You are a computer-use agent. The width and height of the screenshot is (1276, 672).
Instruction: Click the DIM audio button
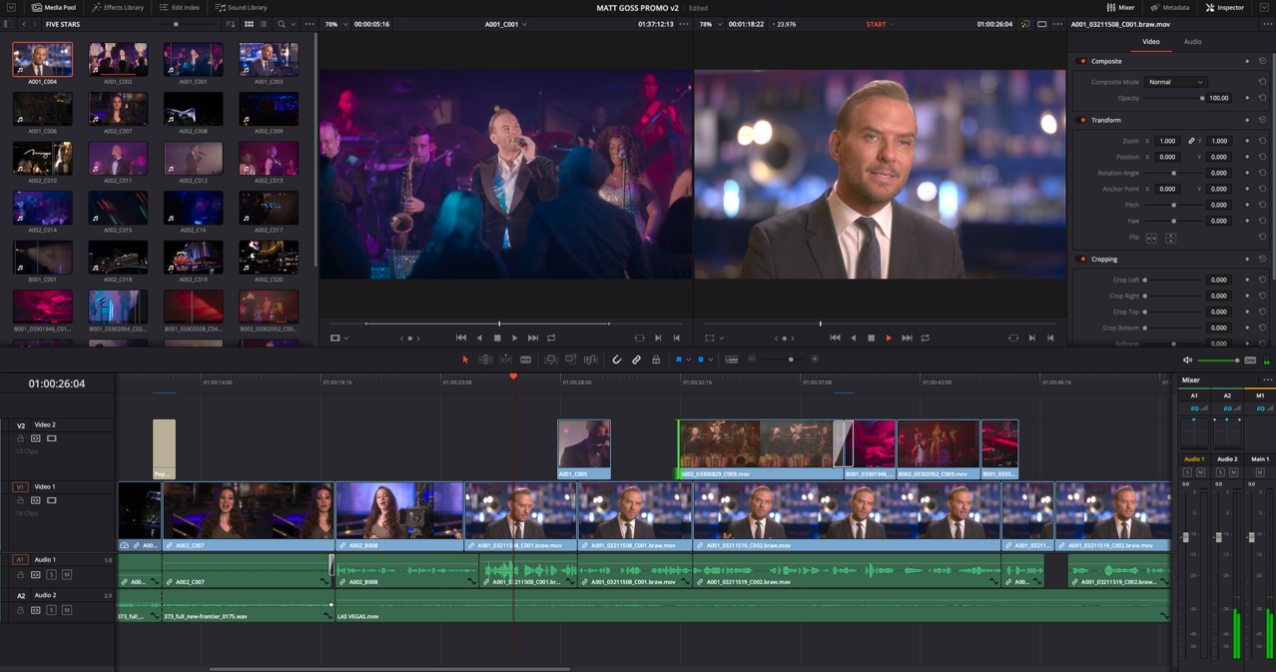(x=1250, y=360)
